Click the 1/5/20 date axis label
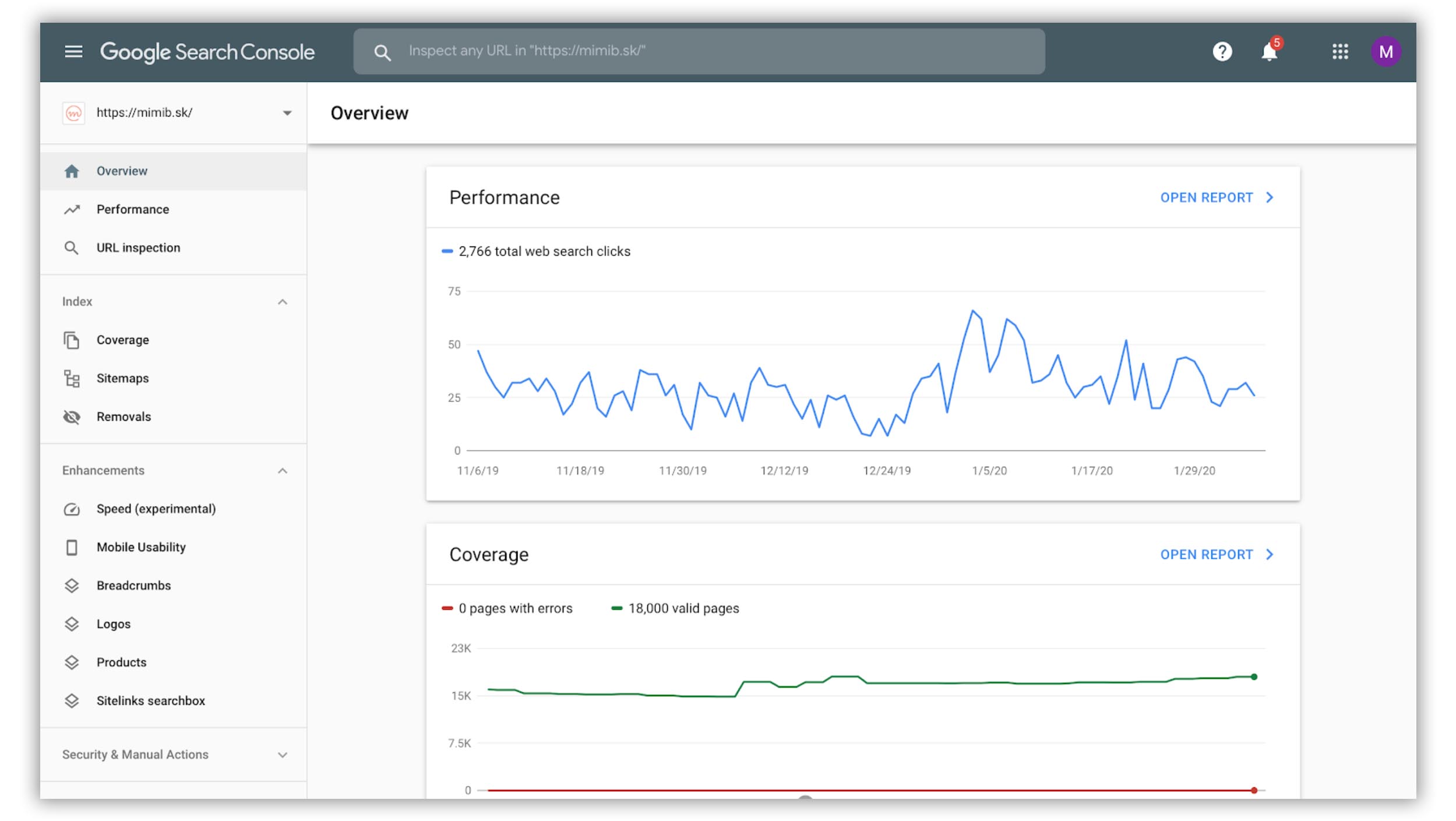This screenshot has width=1456, height=821. click(x=989, y=471)
